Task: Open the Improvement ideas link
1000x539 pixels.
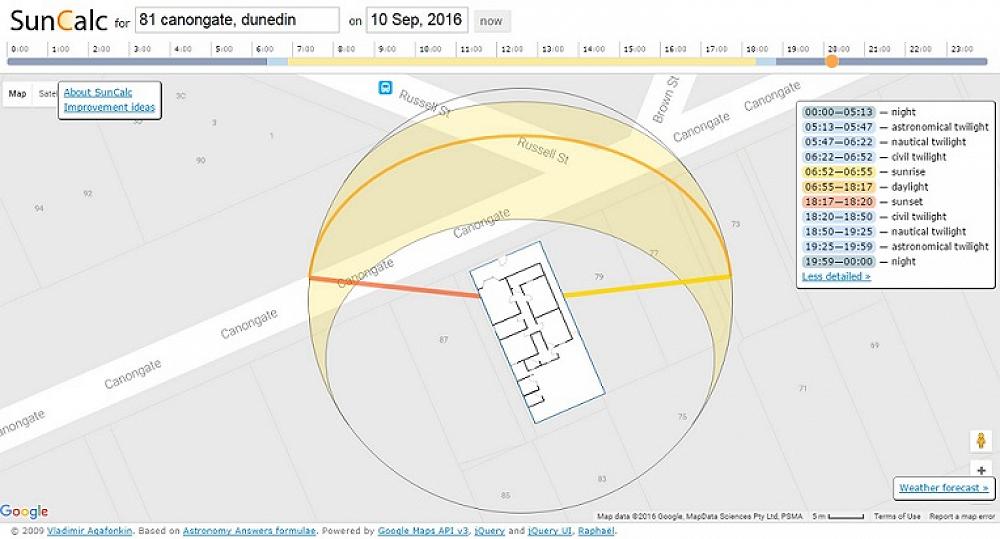Action: point(109,107)
